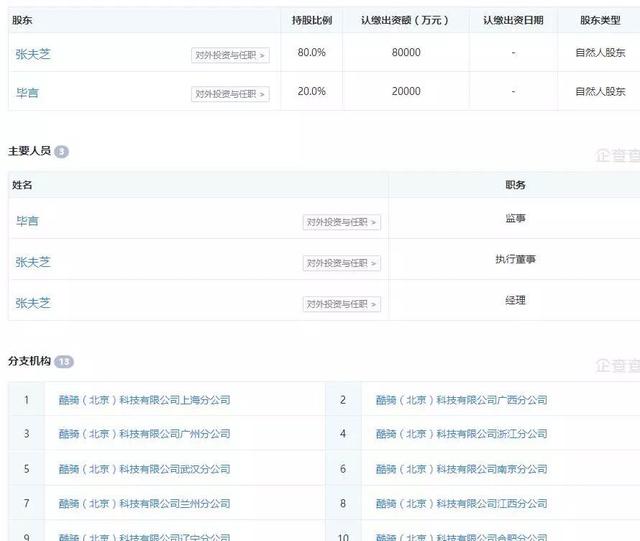Click the 职务 column header
Viewport: 640px width, 541px height.
pos(515,185)
